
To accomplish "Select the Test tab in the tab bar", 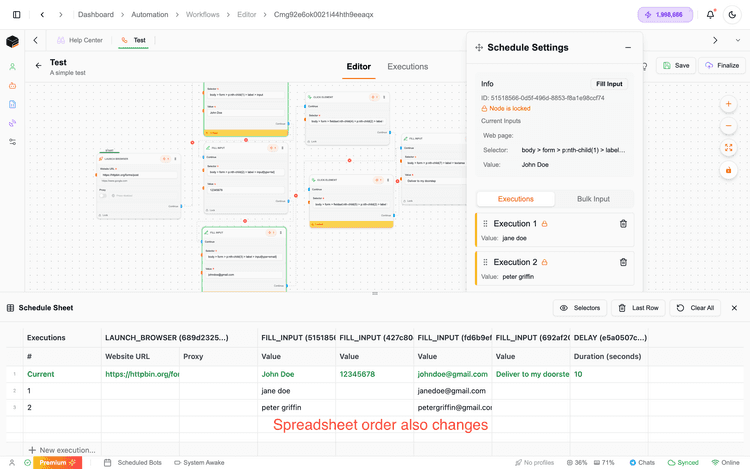I will [133, 41].
